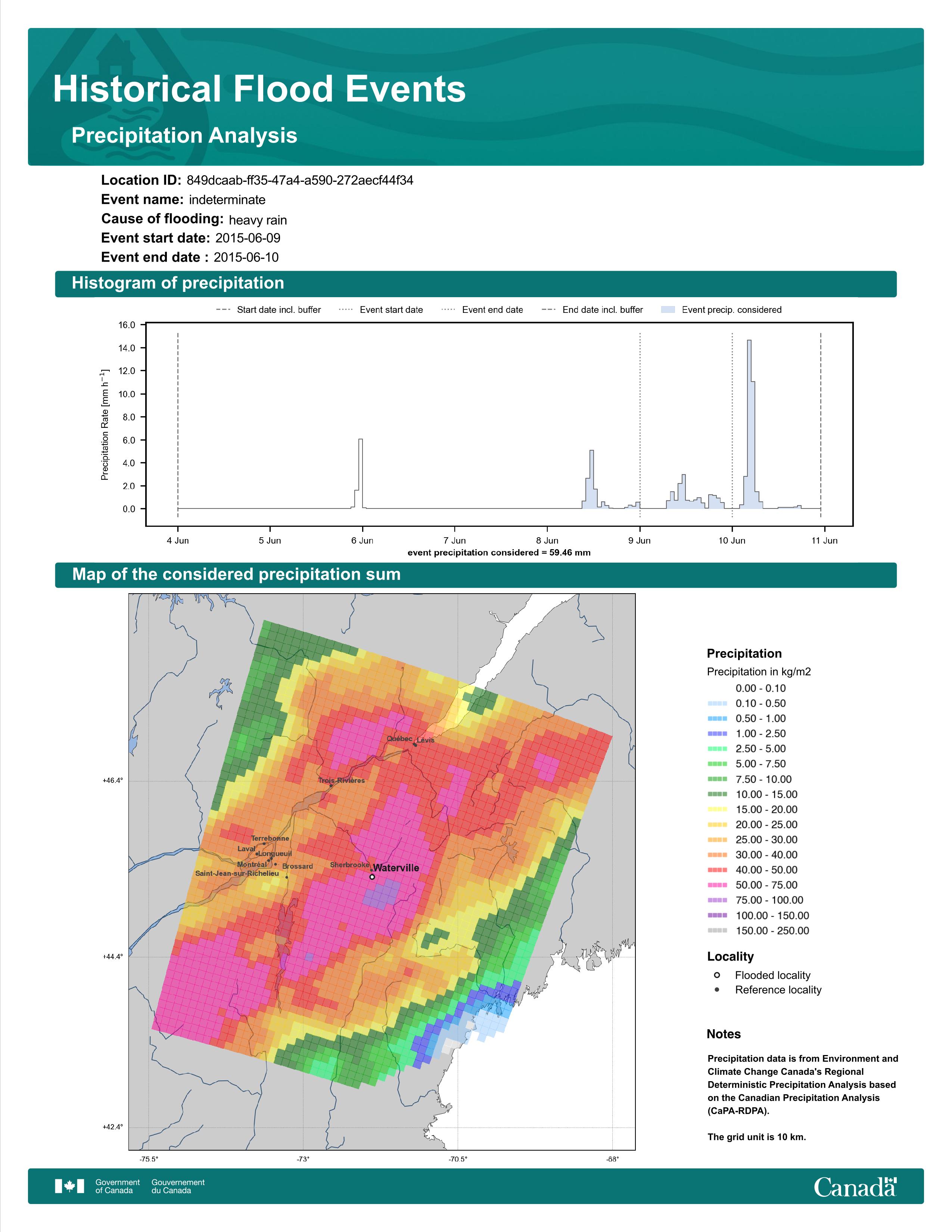
Task: Click the Flooded locality legend circle
Action: click(x=717, y=975)
